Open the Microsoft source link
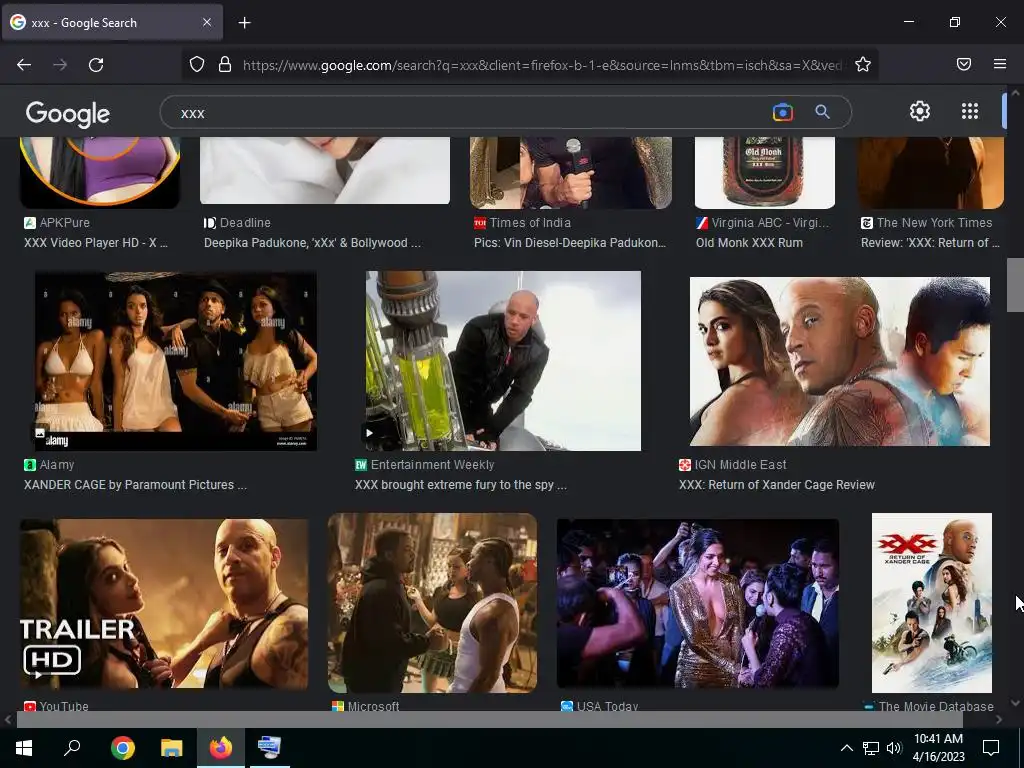The height and width of the screenshot is (768, 1024). 366,706
